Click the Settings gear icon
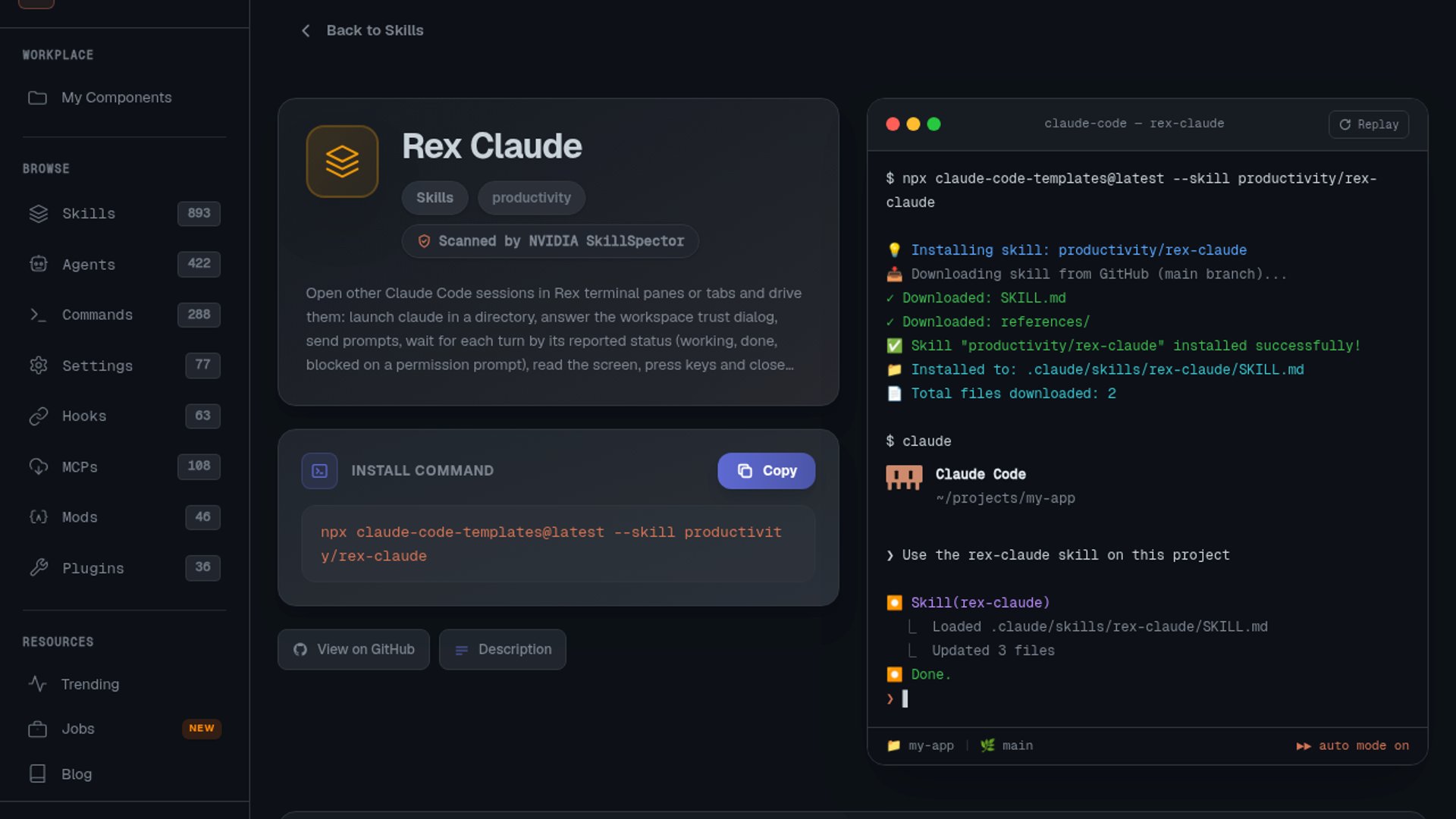 [x=39, y=366]
